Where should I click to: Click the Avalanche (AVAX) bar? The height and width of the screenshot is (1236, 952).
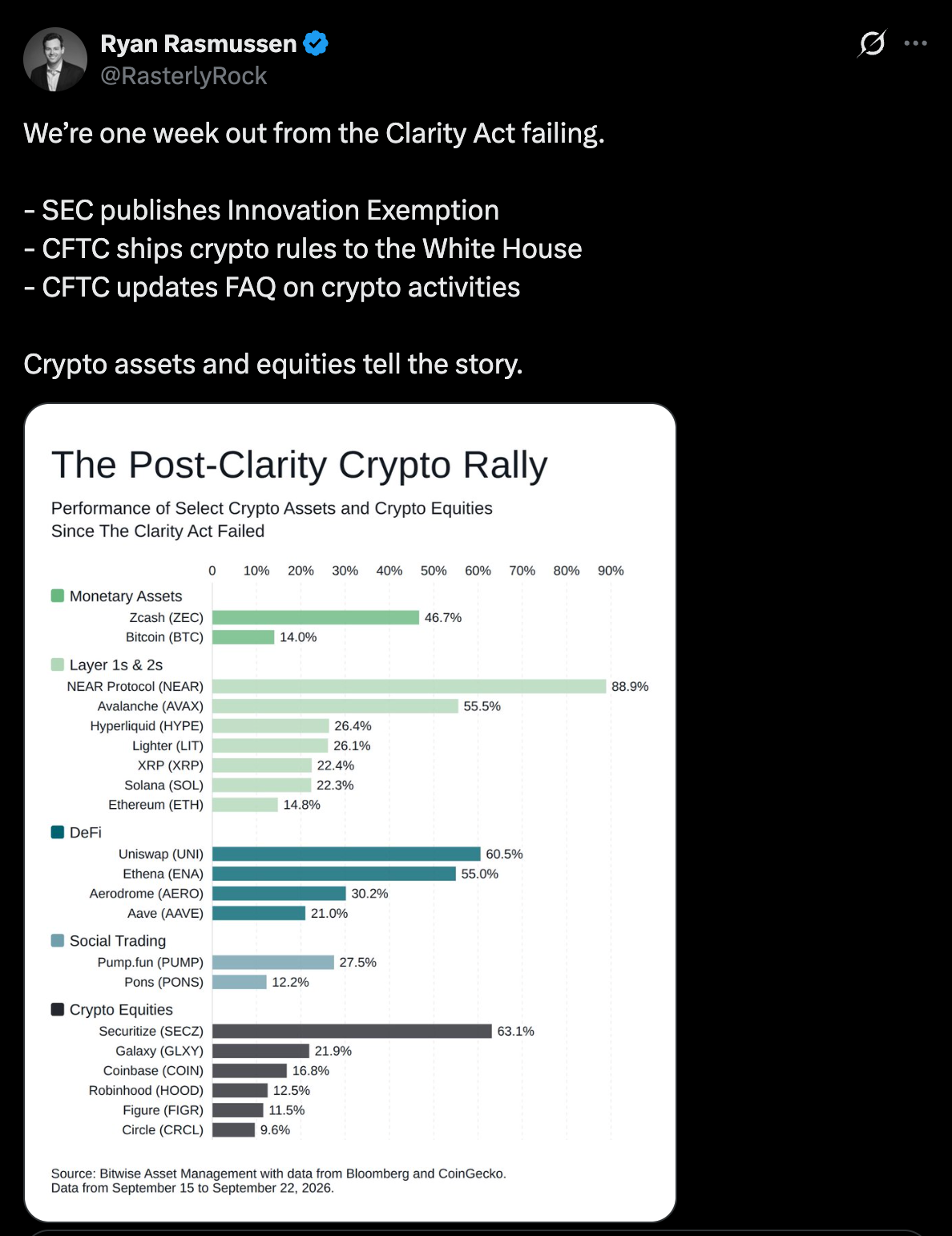click(x=335, y=706)
